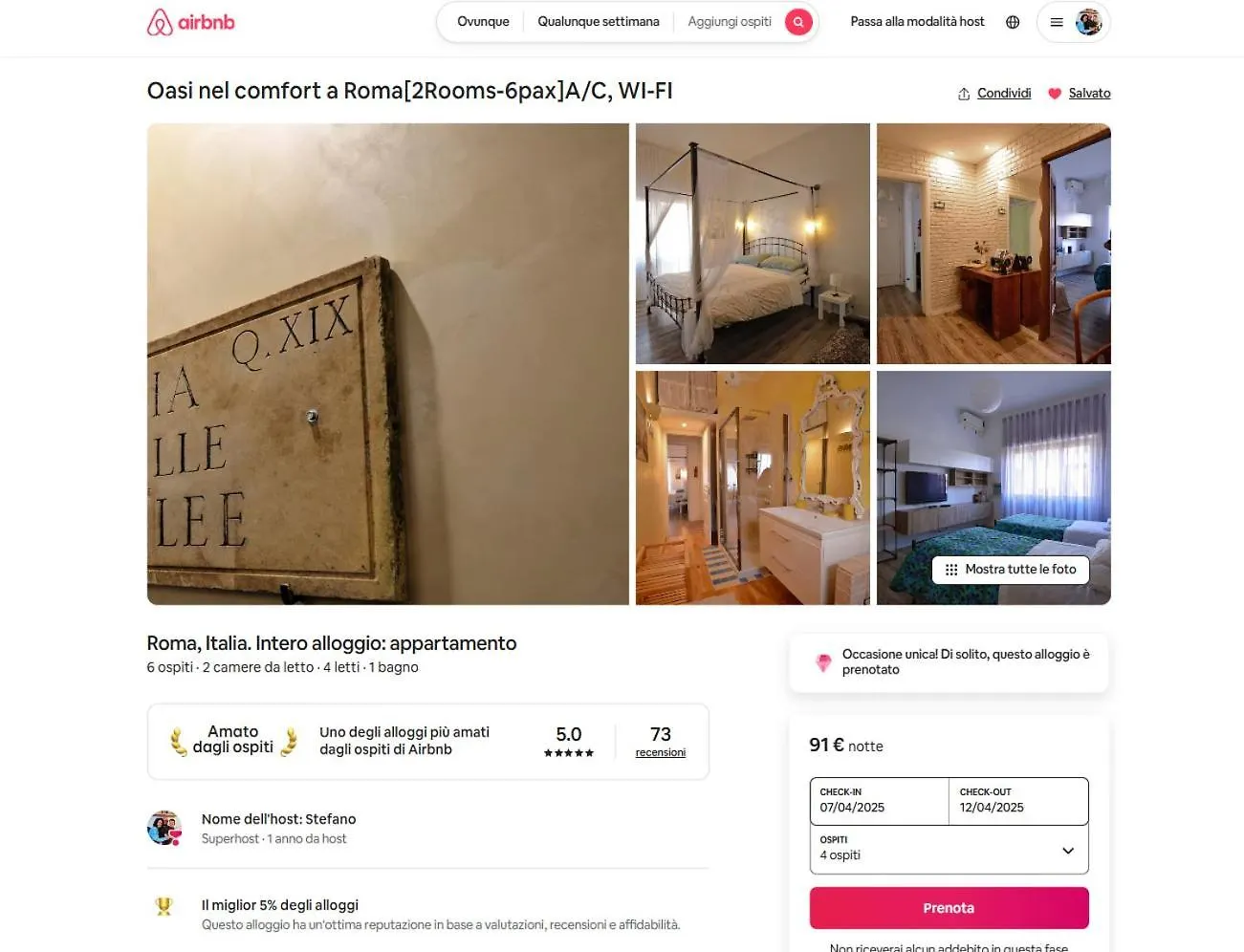
Task: Click the red search magnifier button
Action: 798,22
